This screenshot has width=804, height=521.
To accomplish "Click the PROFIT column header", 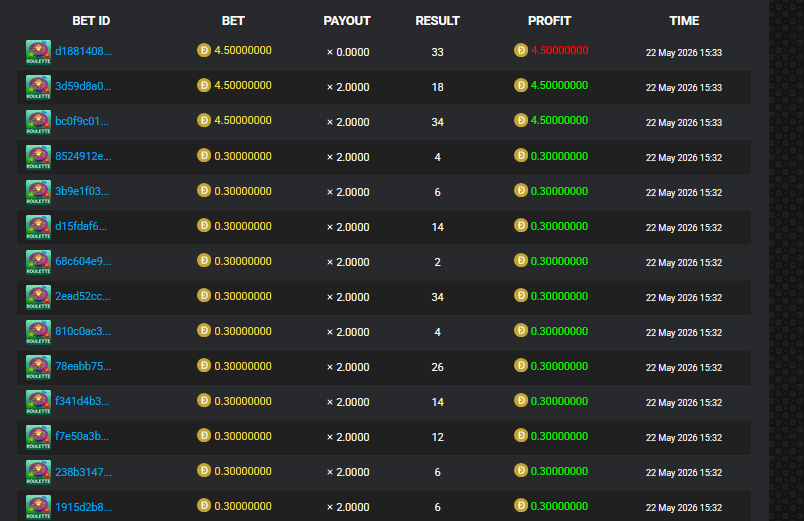I will tap(549, 21).
